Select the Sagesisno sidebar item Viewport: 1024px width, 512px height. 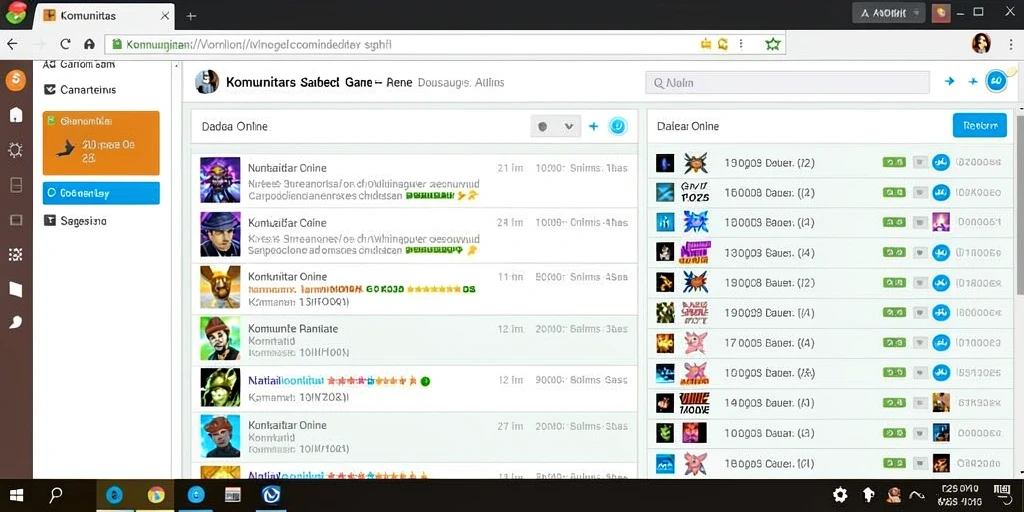[74, 221]
